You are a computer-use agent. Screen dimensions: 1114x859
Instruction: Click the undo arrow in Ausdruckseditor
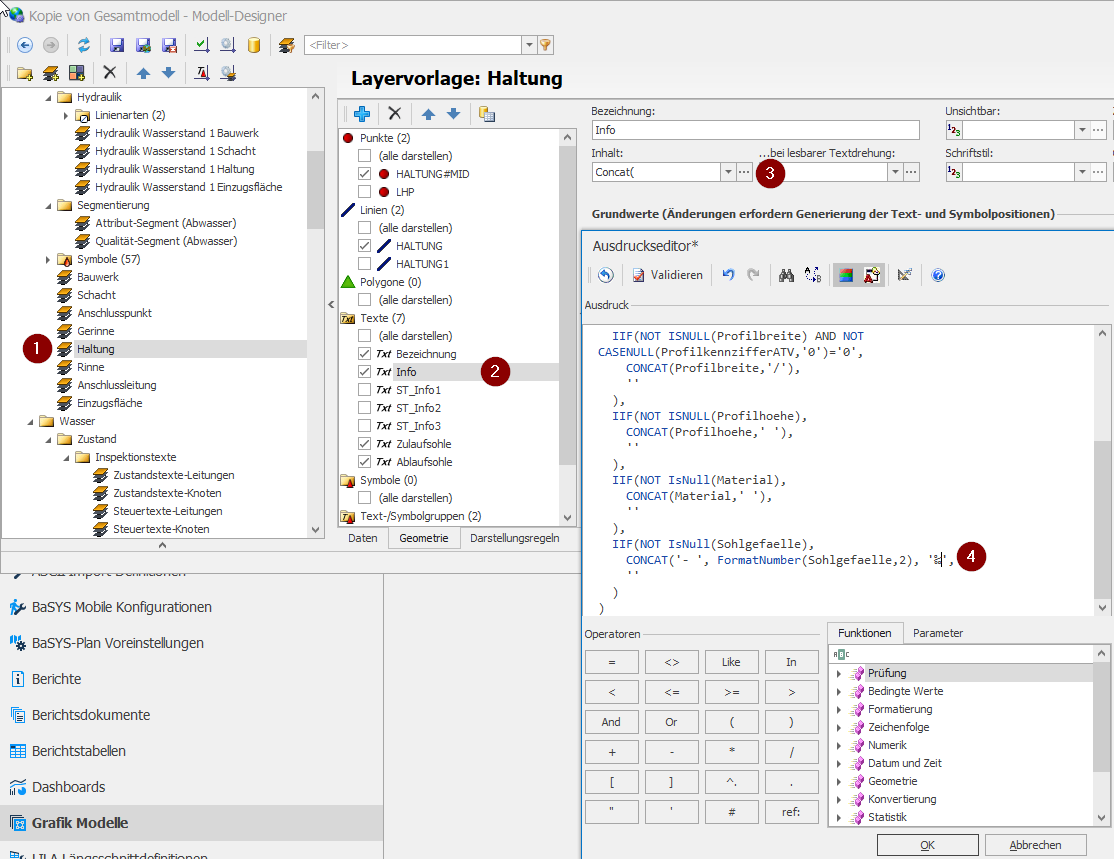(x=729, y=275)
